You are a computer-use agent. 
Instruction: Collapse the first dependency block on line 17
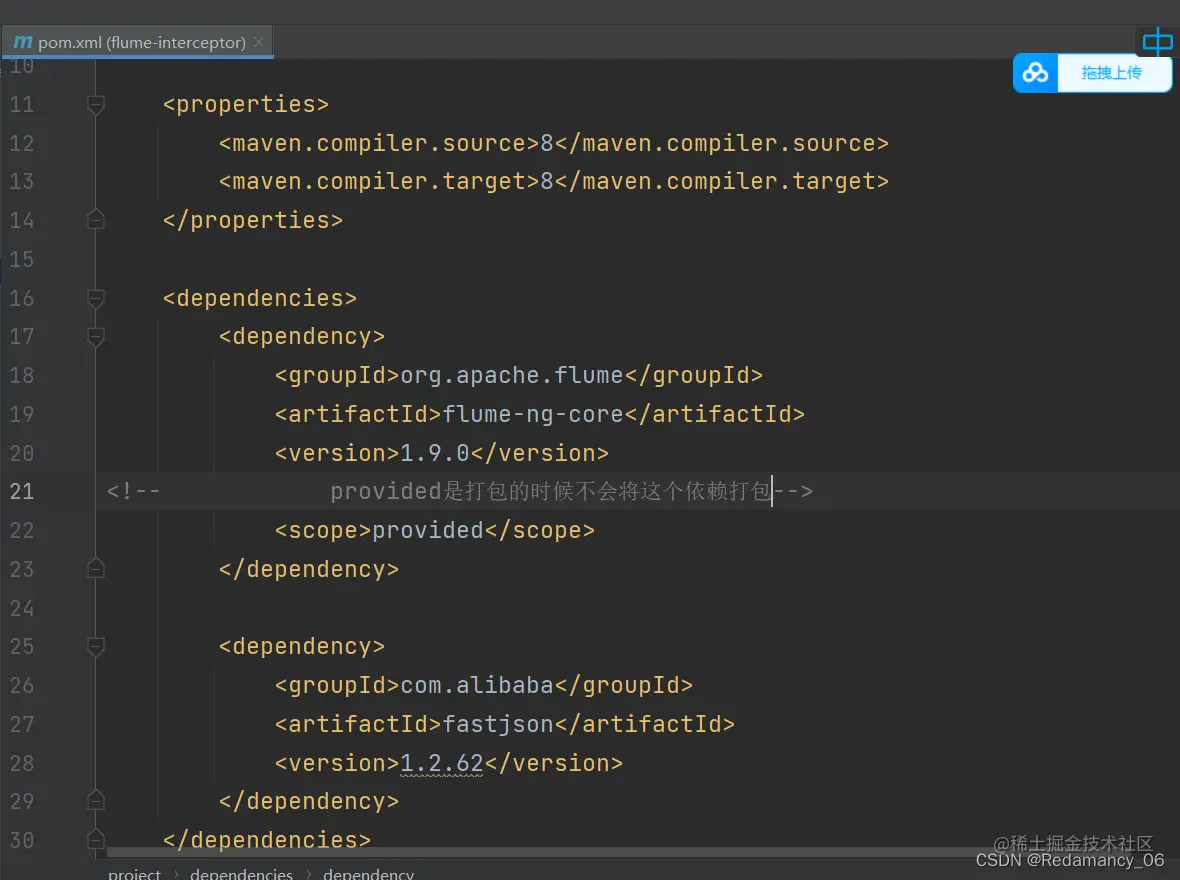coord(96,336)
